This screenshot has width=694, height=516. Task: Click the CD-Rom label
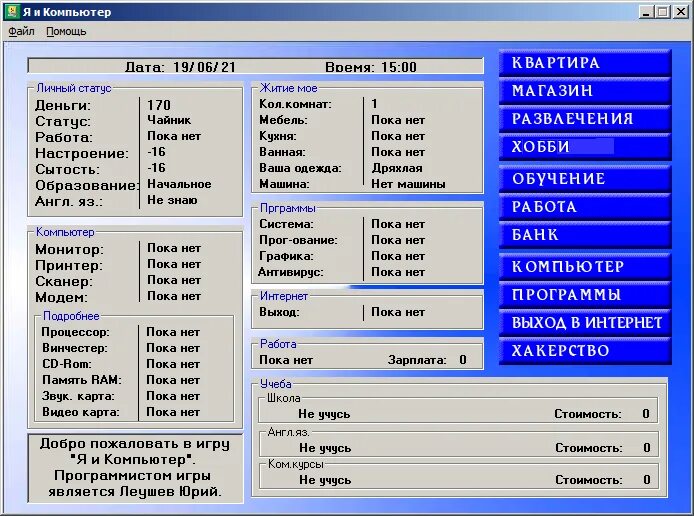pyautogui.click(x=67, y=364)
